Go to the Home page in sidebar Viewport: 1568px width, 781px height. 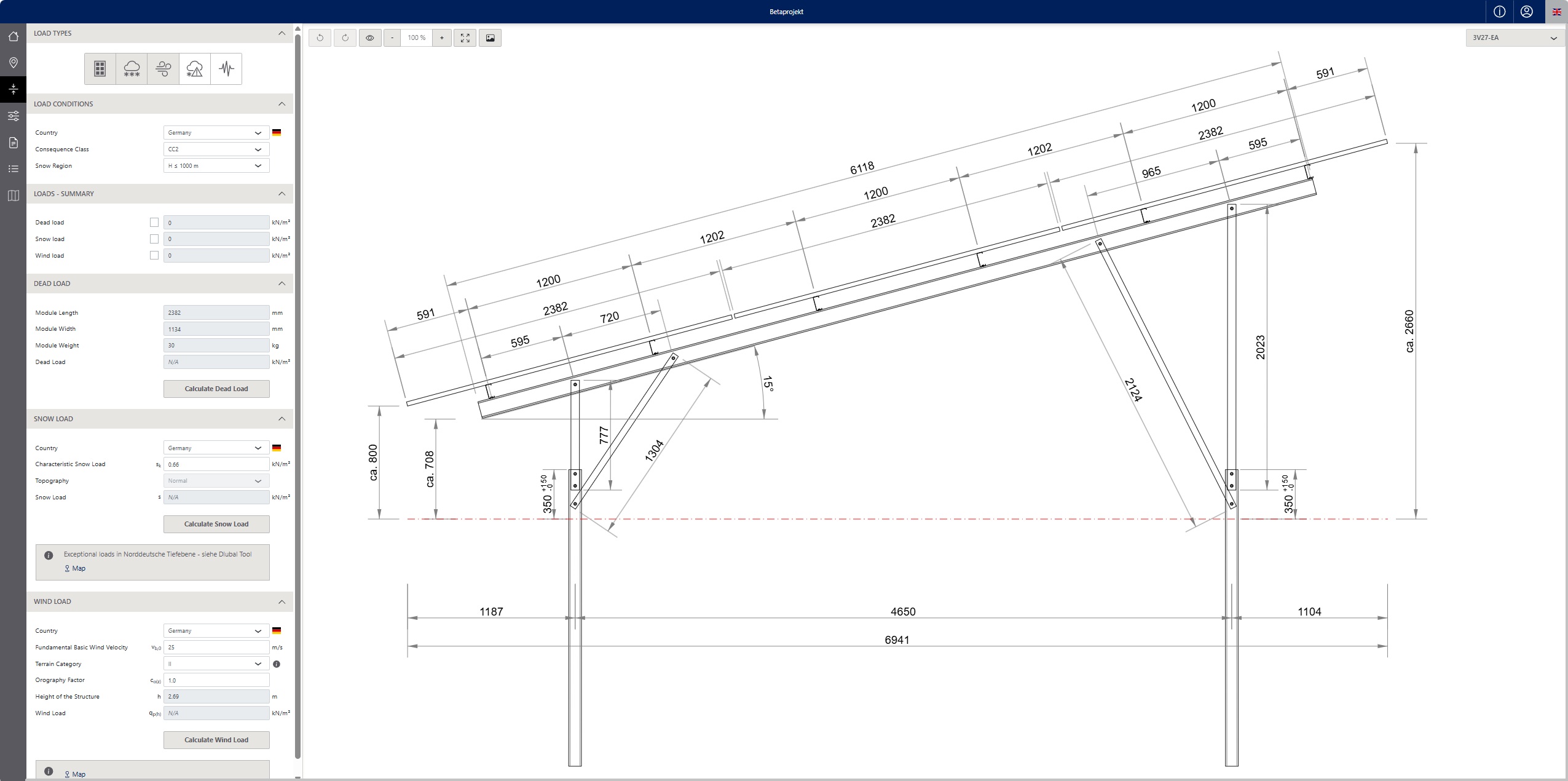pyautogui.click(x=13, y=36)
